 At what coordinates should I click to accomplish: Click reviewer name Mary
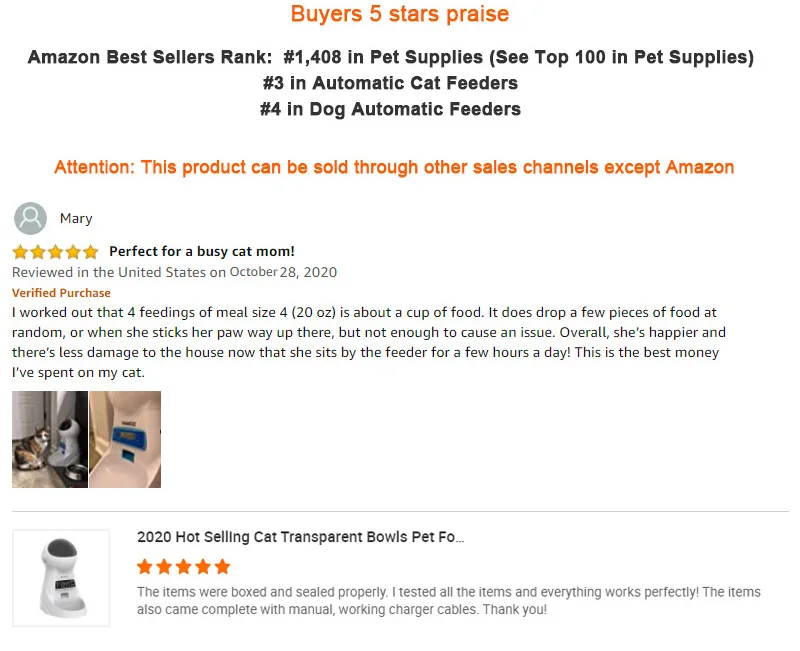[76, 218]
